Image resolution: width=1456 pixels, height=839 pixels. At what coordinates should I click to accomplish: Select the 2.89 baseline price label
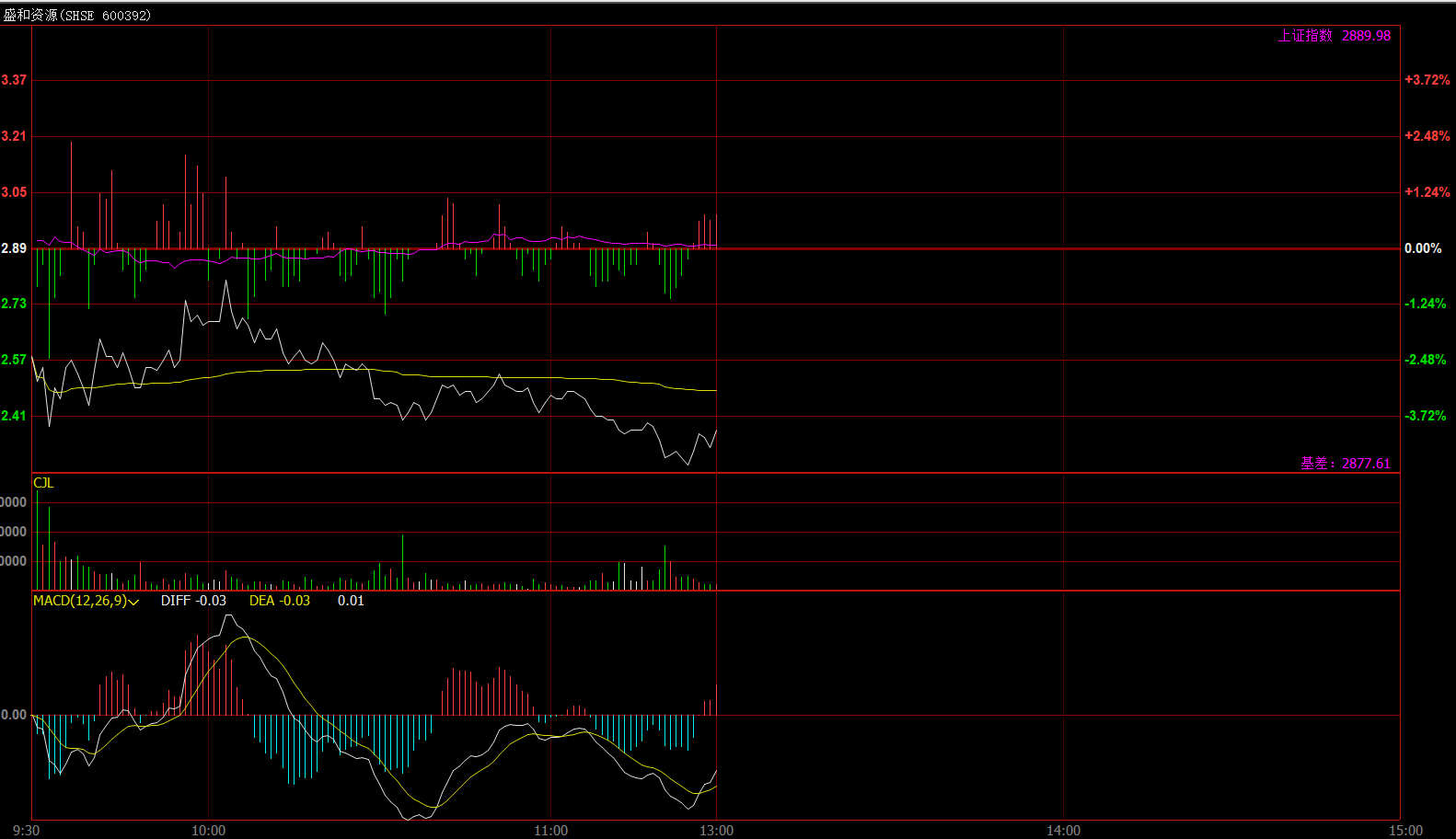tap(14, 248)
